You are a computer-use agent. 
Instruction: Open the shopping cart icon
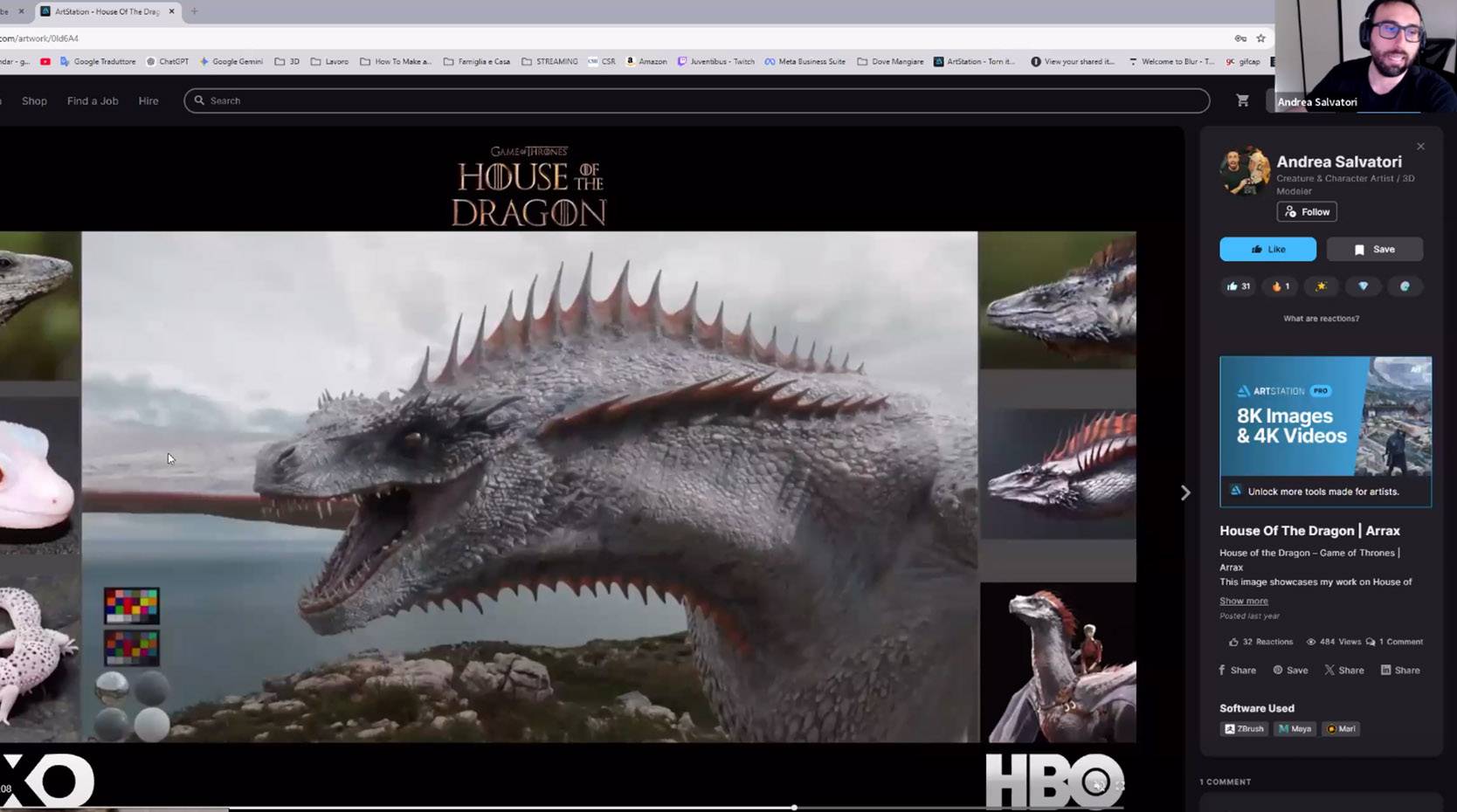point(1242,100)
